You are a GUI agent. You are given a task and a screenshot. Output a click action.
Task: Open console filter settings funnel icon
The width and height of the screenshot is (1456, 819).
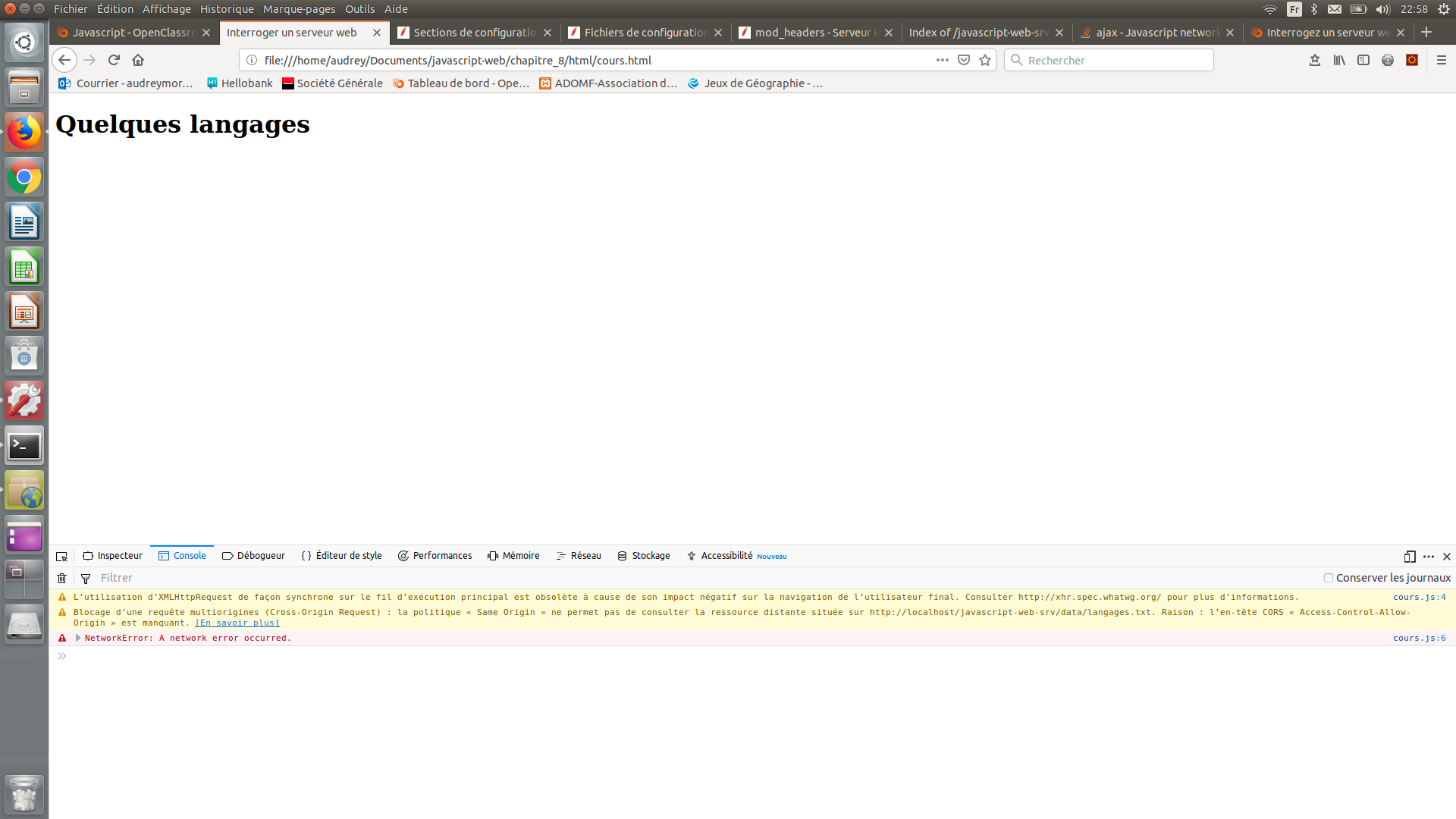[x=85, y=578]
